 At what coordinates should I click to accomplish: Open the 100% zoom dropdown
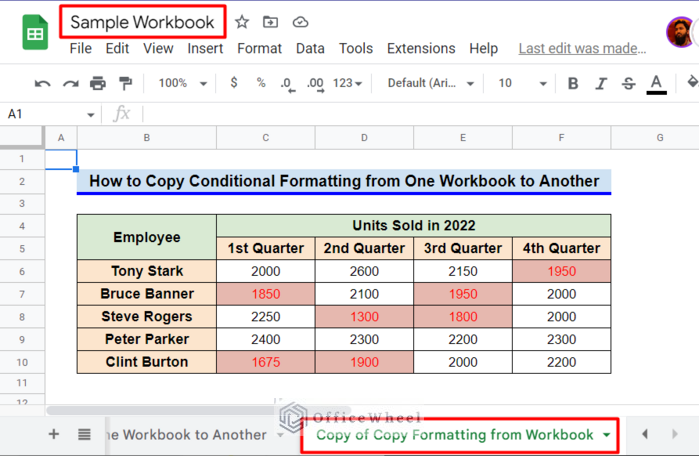click(x=178, y=84)
